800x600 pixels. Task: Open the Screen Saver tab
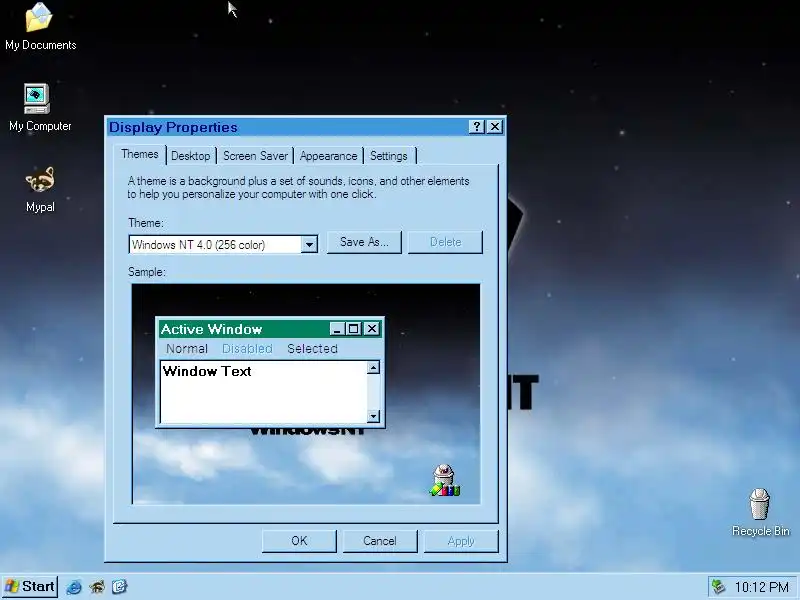(x=255, y=156)
